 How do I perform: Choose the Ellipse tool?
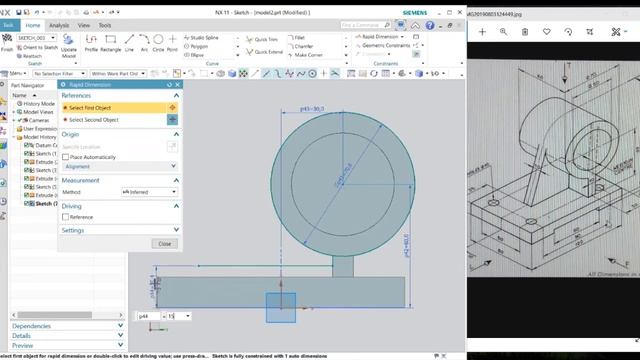[194, 55]
